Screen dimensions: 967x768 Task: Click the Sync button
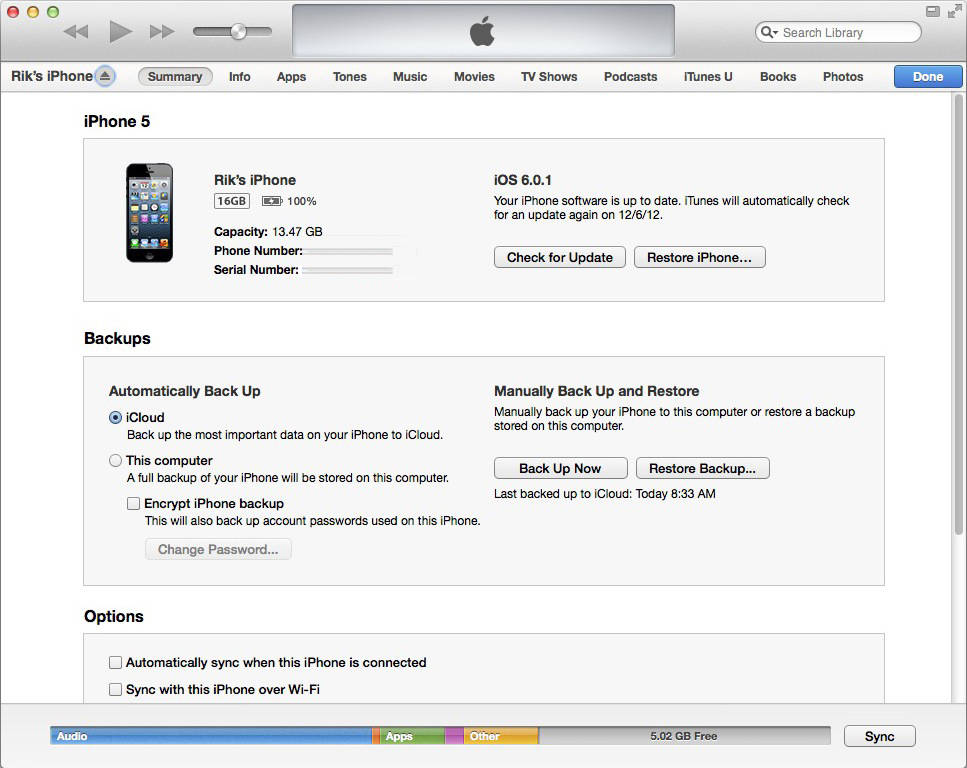click(879, 736)
